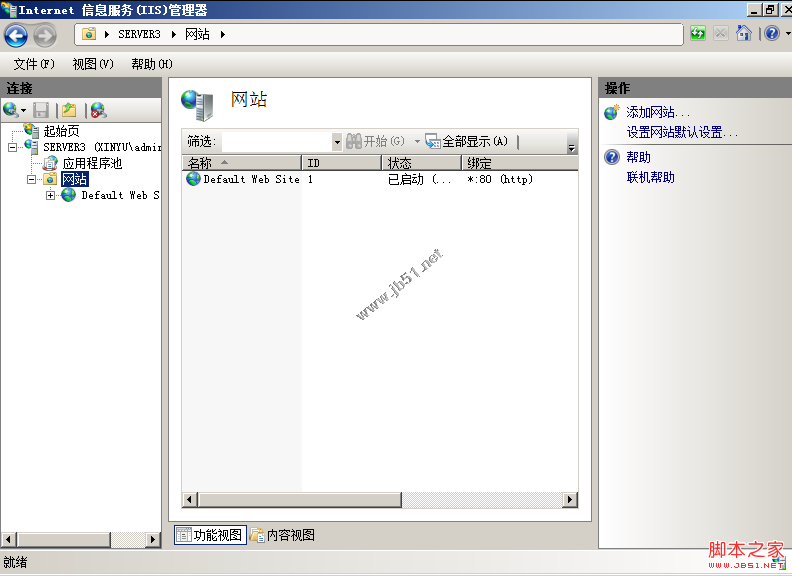Select 应用程序池 in the tree

pyautogui.click(x=92, y=163)
